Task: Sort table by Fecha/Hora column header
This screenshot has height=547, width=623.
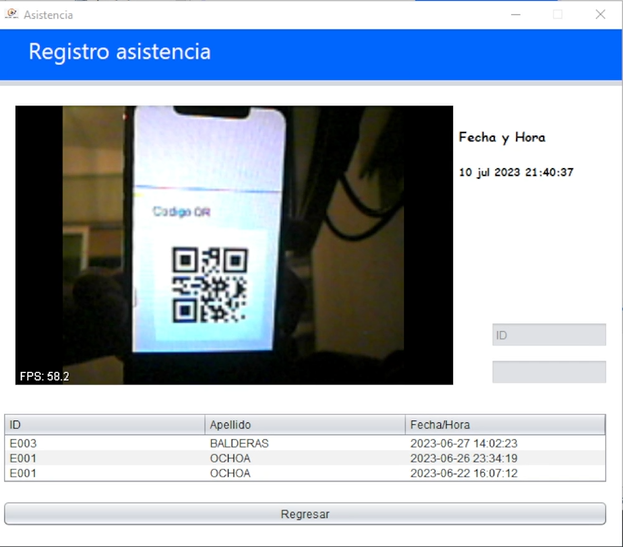Action: tap(505, 425)
